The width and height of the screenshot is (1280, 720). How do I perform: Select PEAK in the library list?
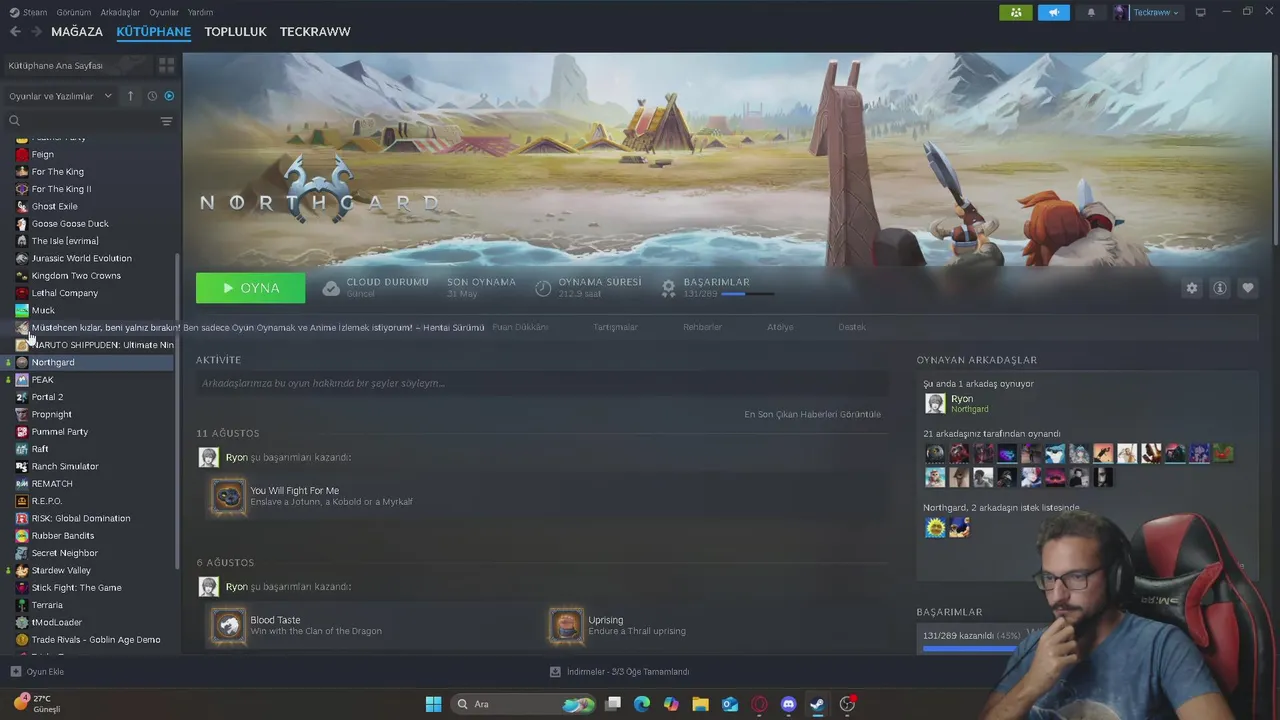42,380
